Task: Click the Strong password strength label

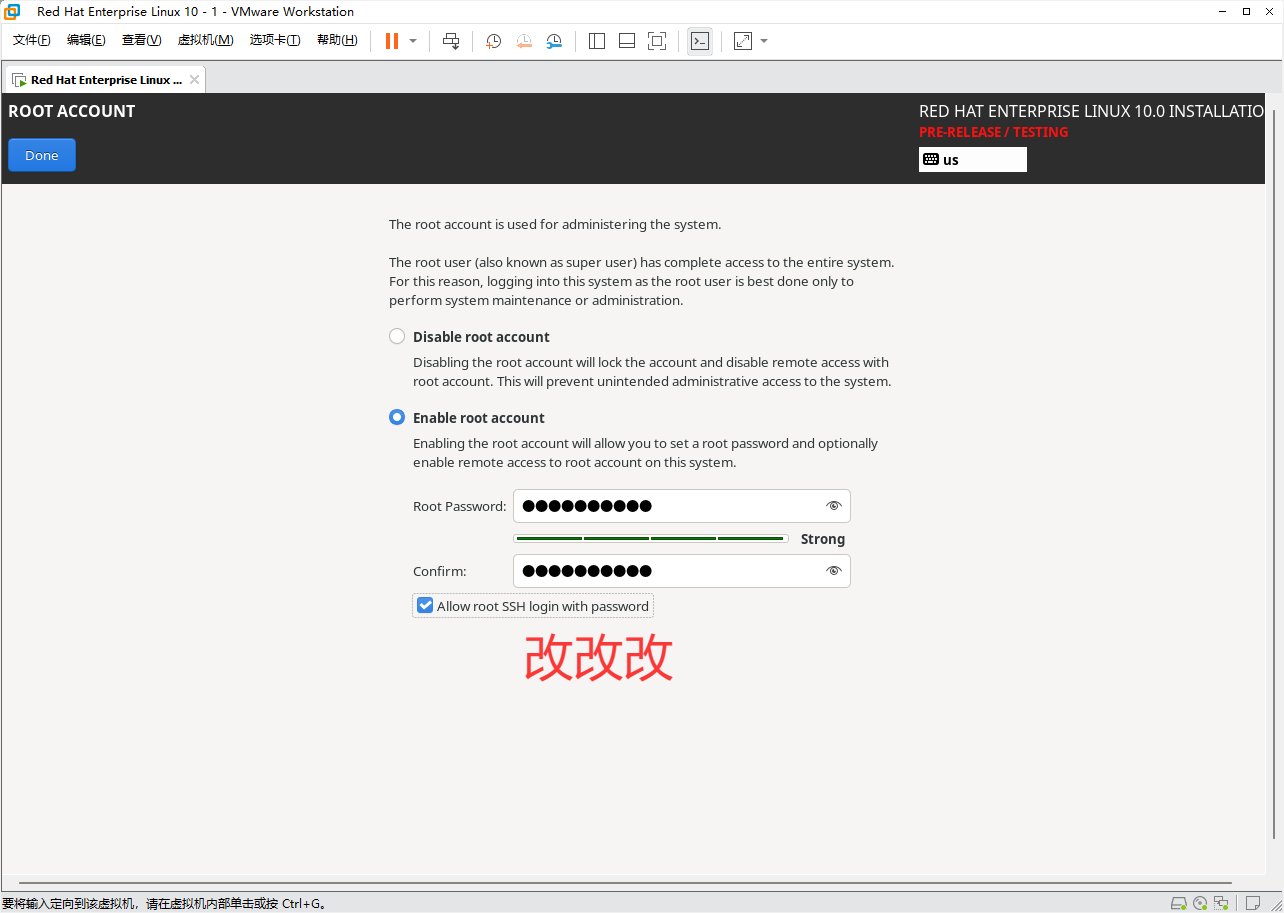Action: tap(823, 539)
